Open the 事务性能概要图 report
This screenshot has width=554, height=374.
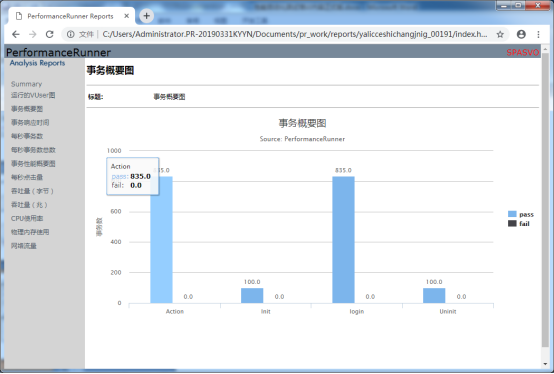tap(33, 164)
